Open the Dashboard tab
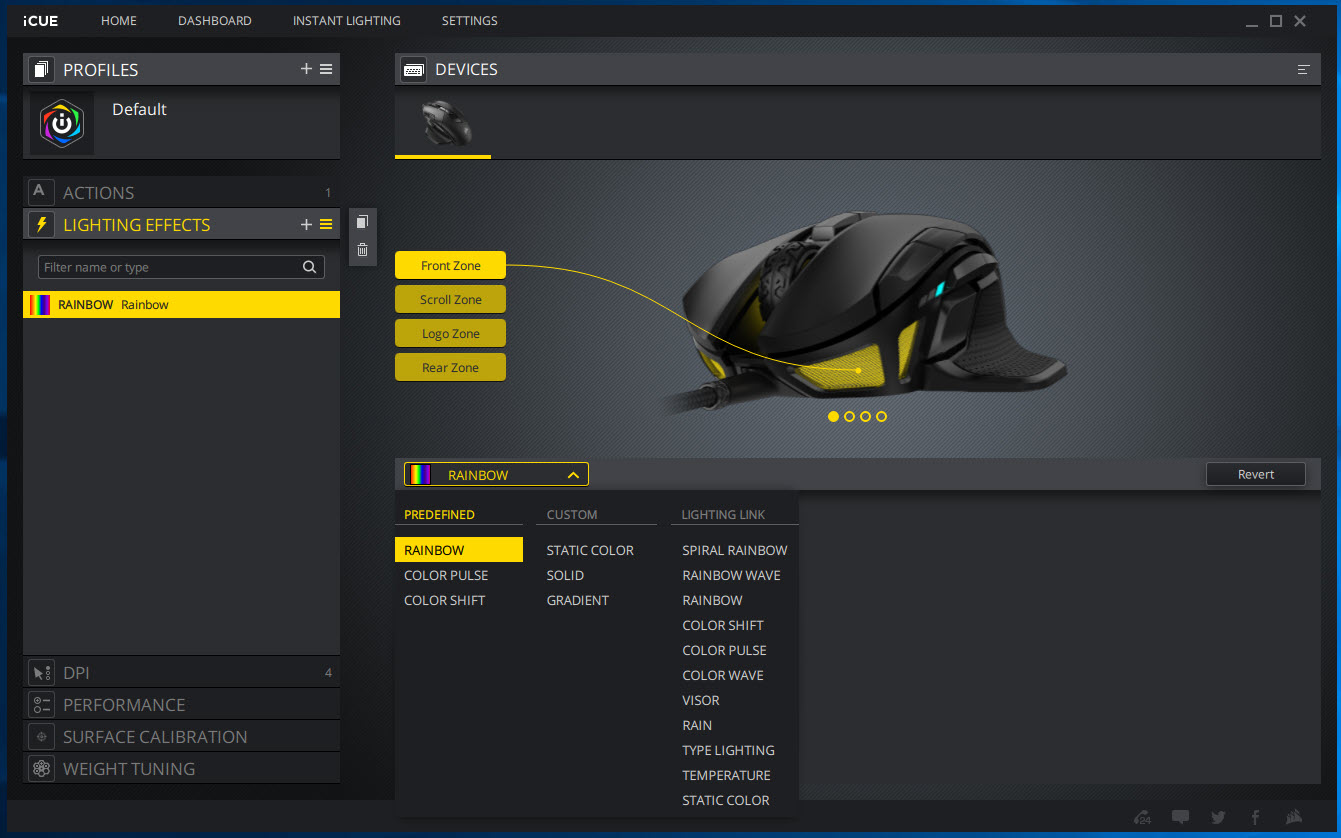 coord(215,21)
